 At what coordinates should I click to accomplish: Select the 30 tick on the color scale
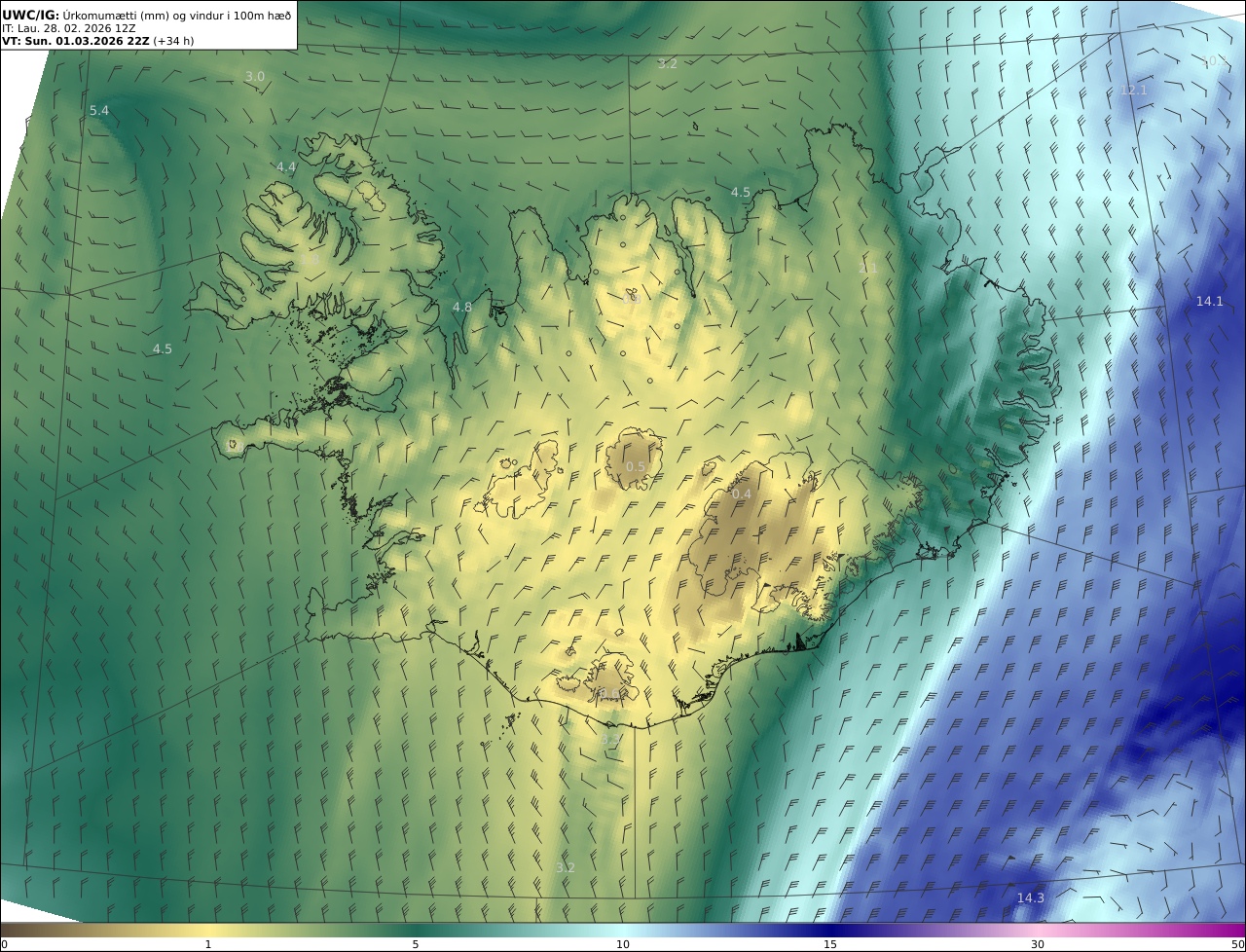1038,944
